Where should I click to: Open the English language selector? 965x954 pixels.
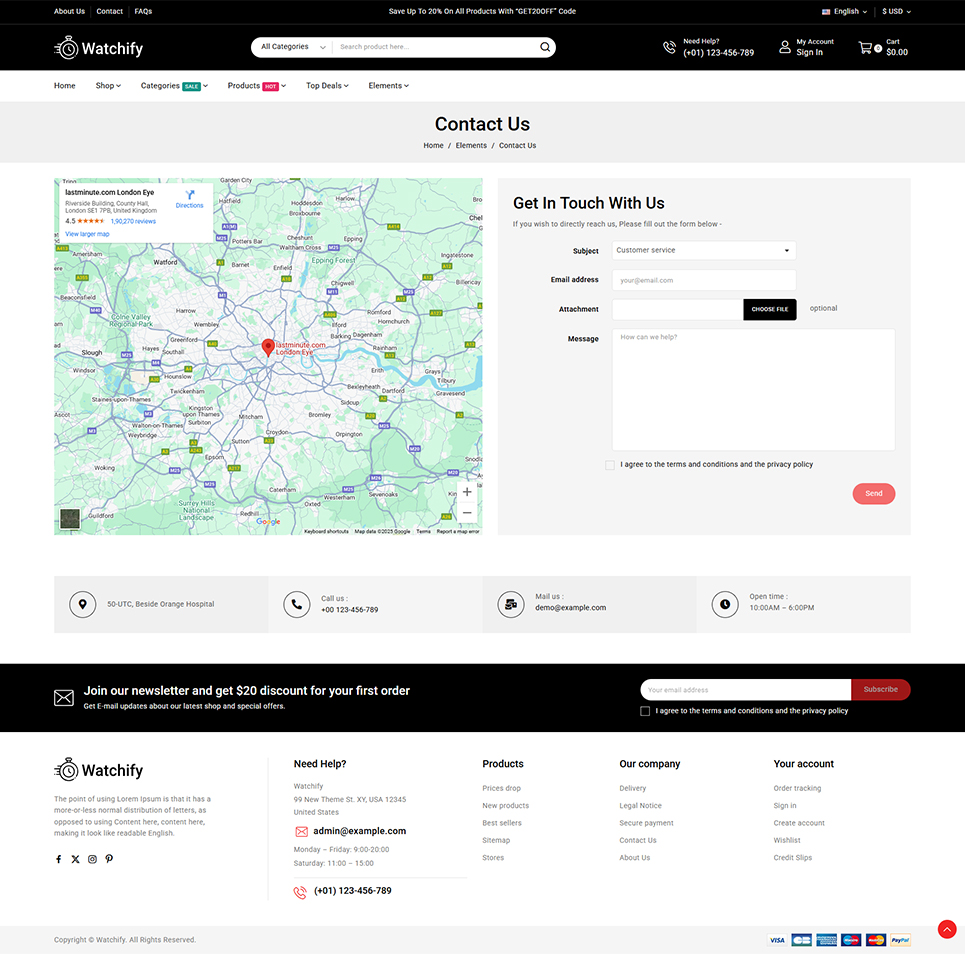click(x=845, y=12)
